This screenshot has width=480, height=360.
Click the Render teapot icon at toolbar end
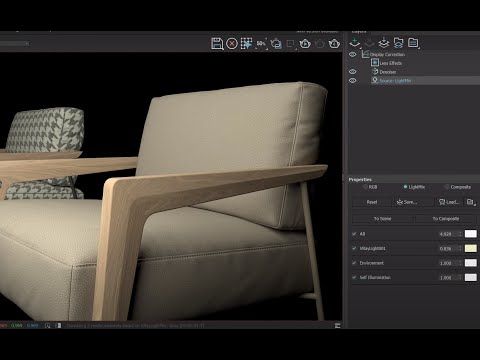334,44
